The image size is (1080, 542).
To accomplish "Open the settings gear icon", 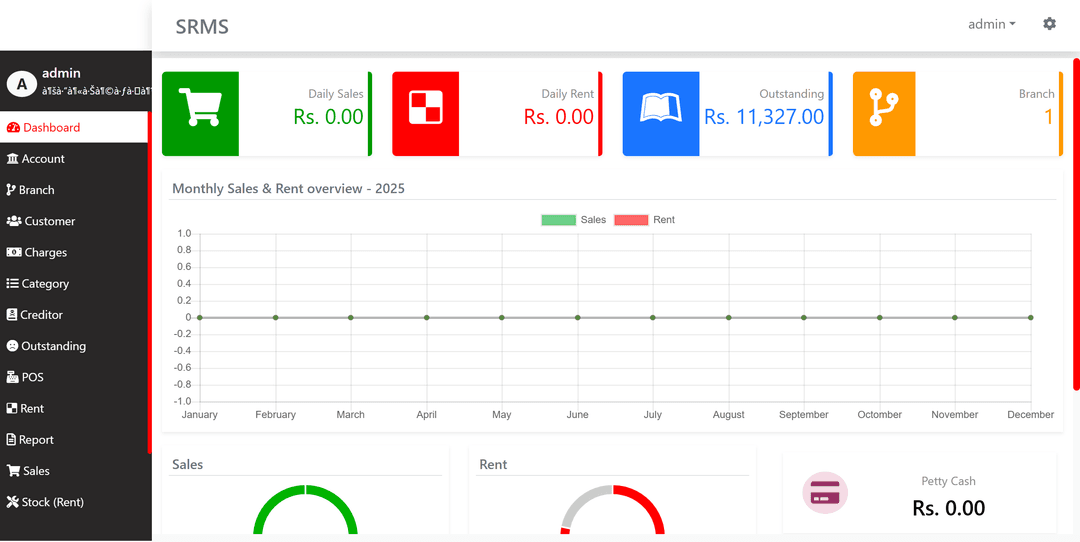I will (1049, 24).
